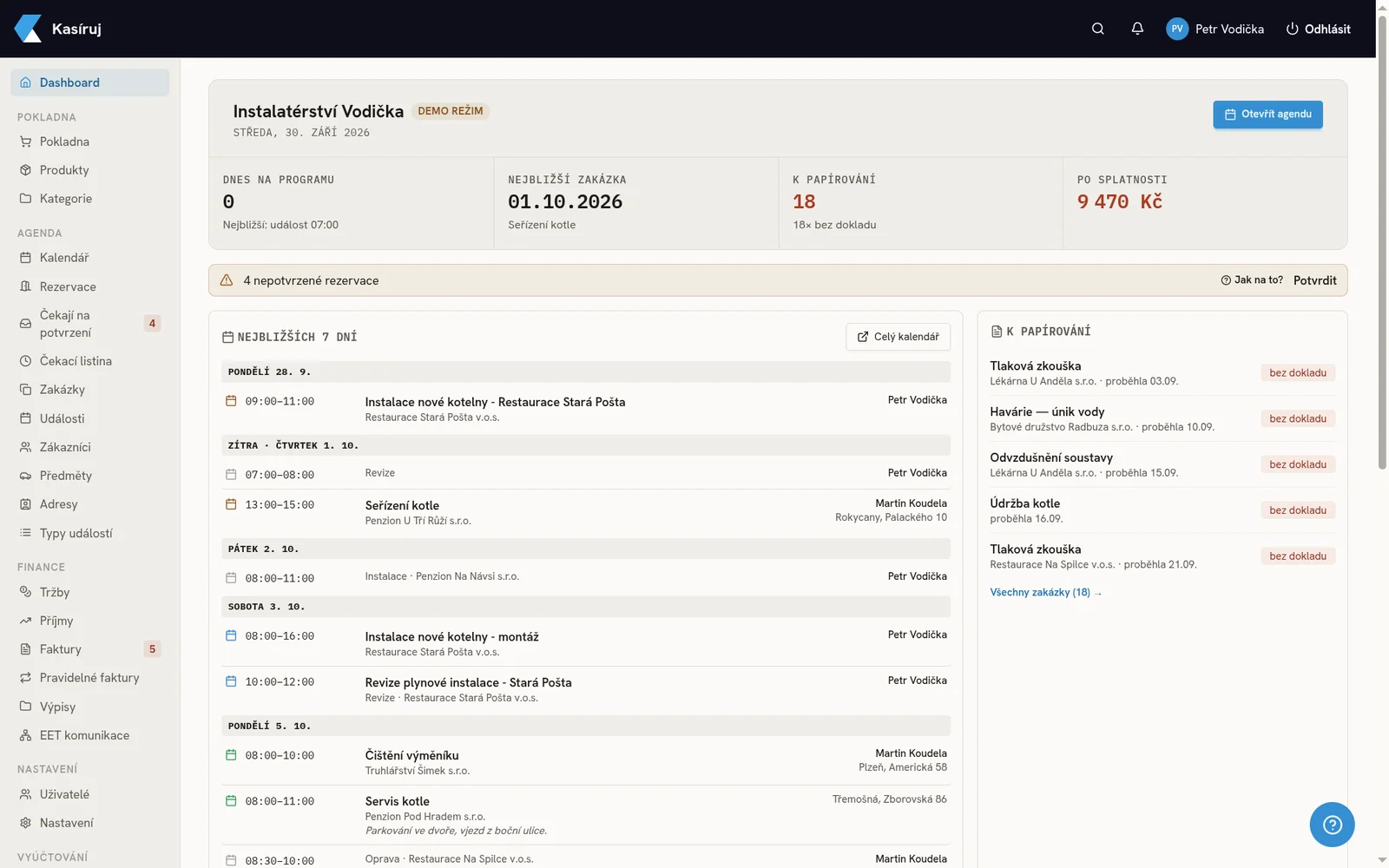1389x868 pixels.
Task: Click bez dokladu badge for Havárie — únik vody
Action: [1298, 418]
